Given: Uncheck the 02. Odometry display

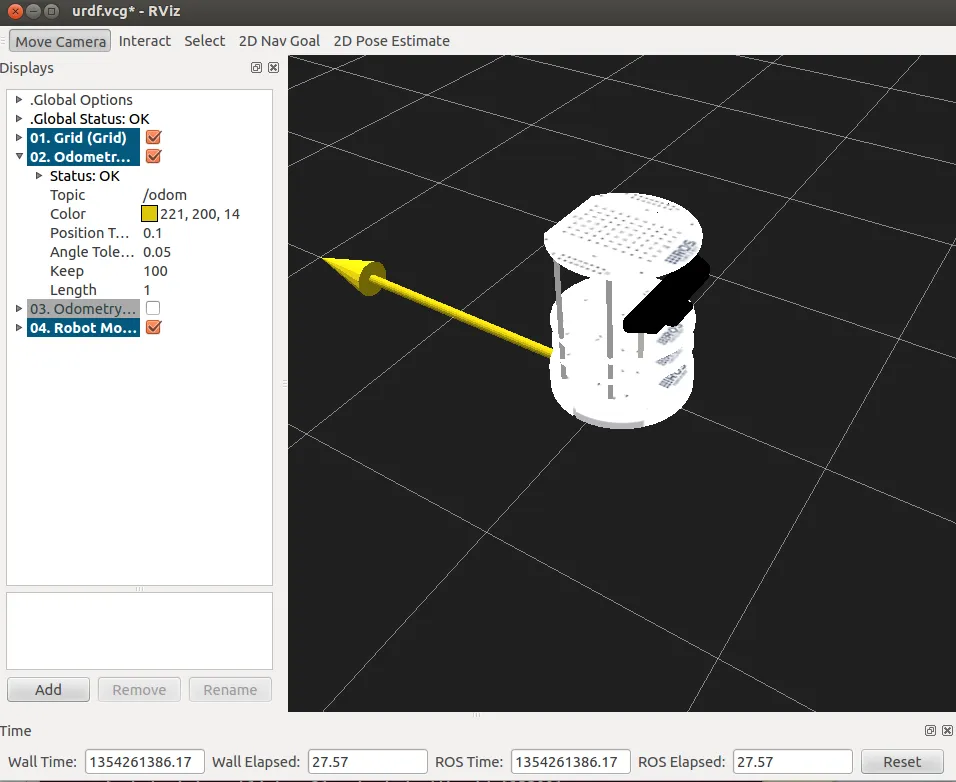Looking at the screenshot, I should point(153,157).
